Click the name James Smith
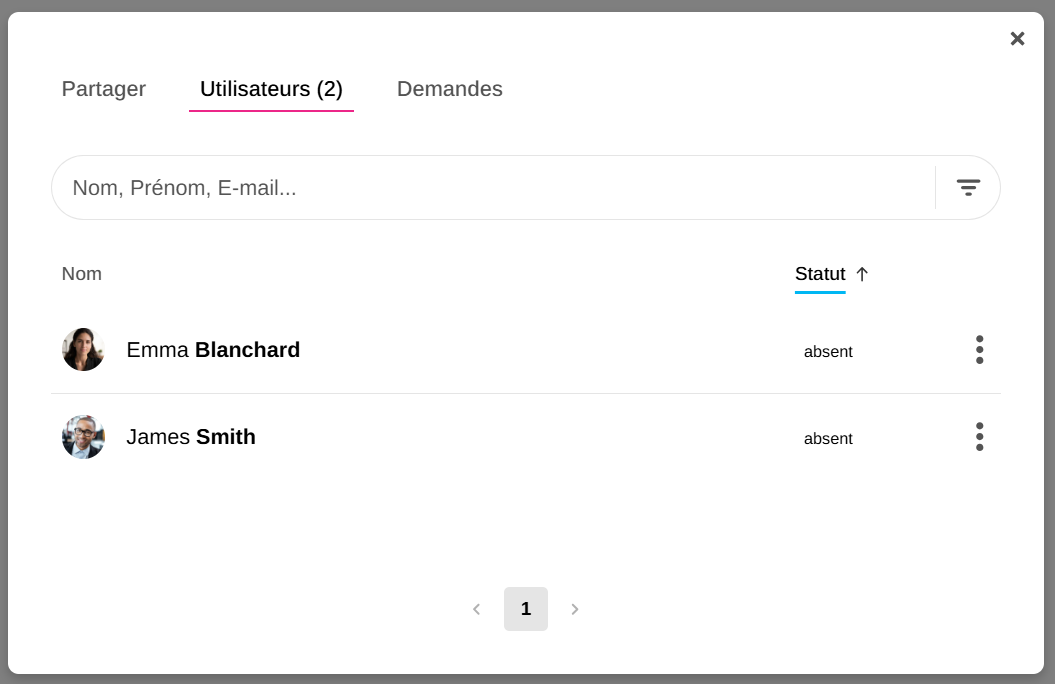 [191, 437]
